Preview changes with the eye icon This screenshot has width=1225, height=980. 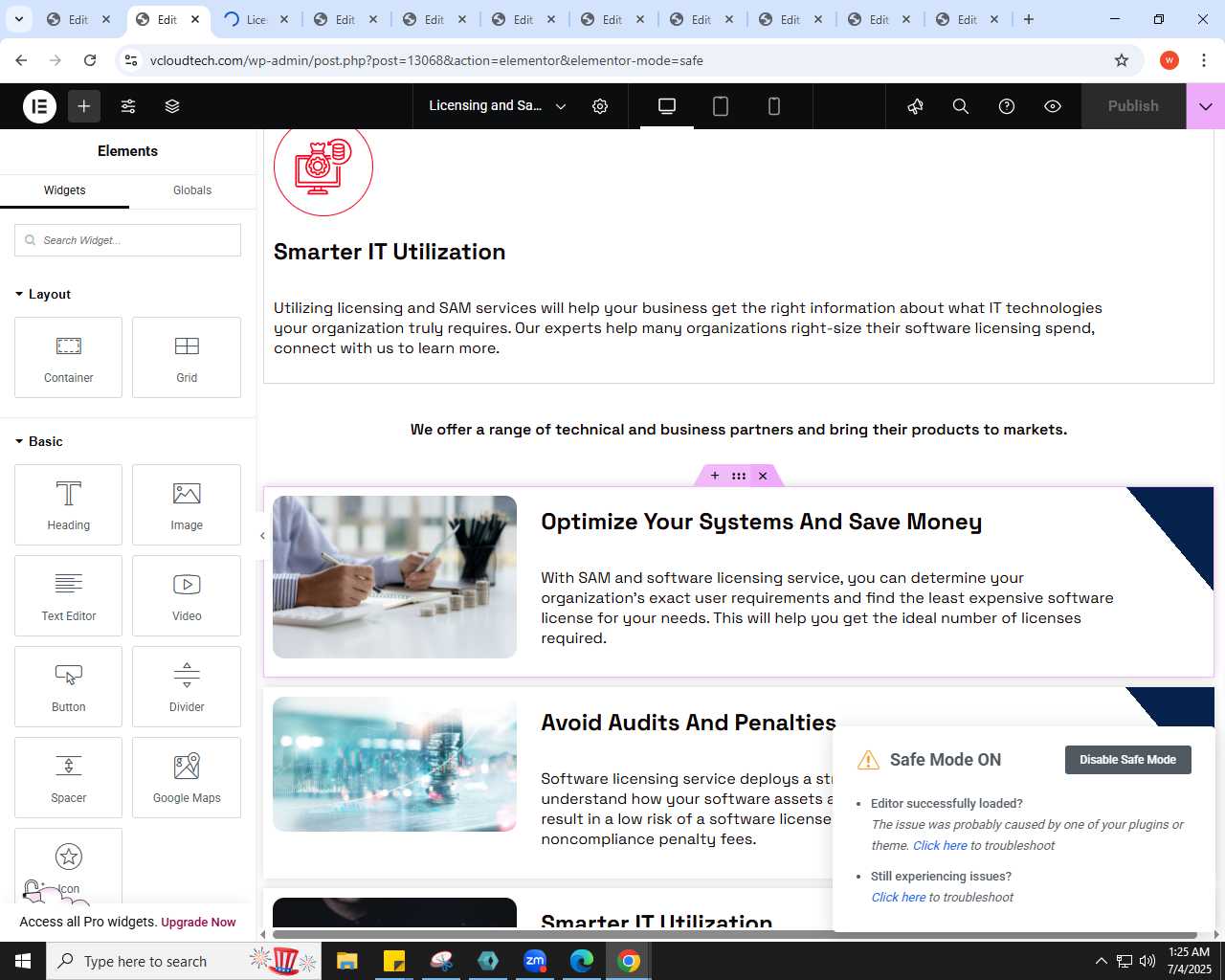point(1053,106)
